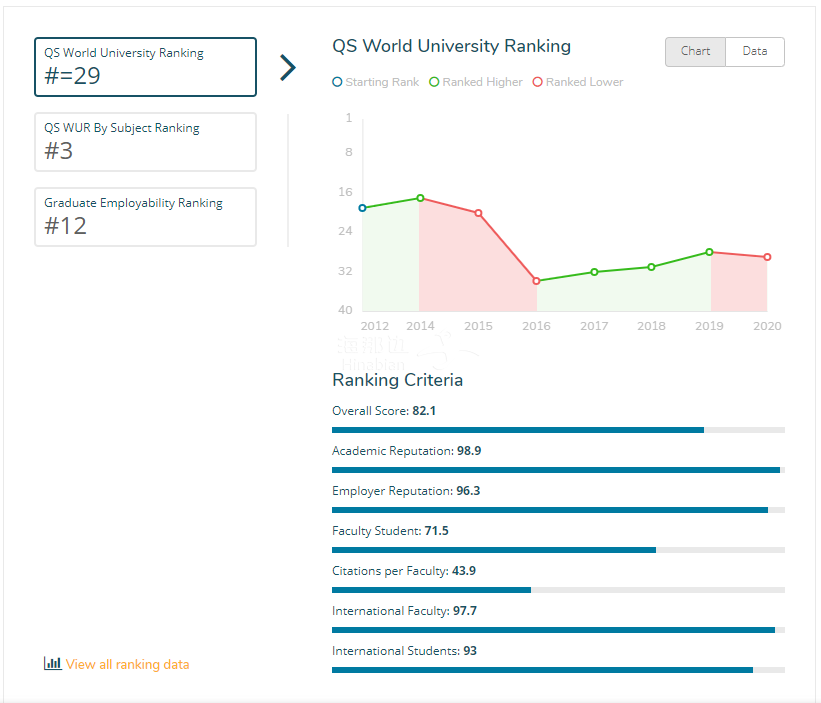Image resolution: width=821 pixels, height=703 pixels.
Task: Click the 2019 x-axis year label
Action: (x=709, y=326)
